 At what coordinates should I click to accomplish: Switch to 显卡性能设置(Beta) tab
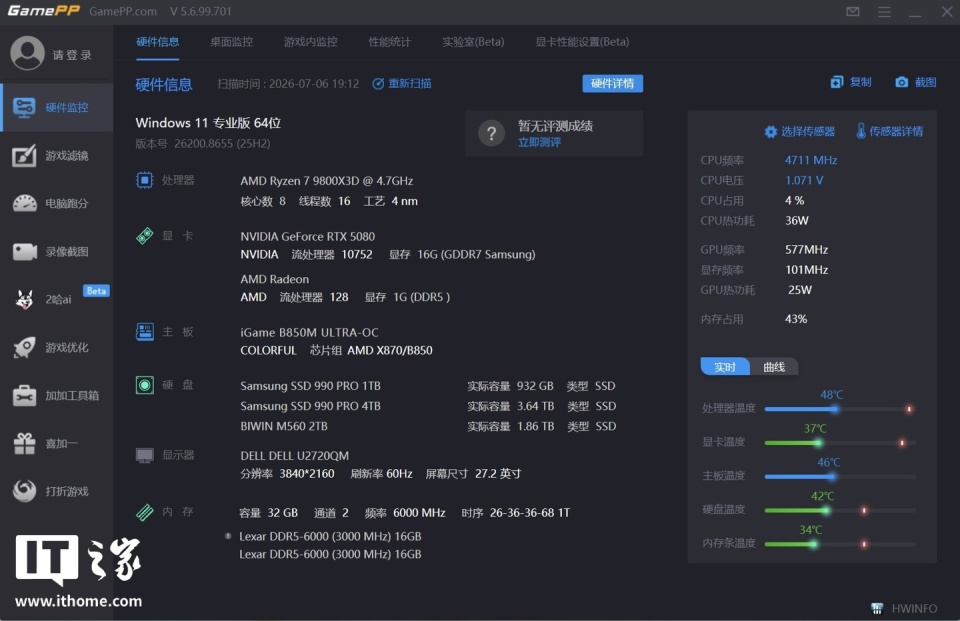[x=582, y=42]
